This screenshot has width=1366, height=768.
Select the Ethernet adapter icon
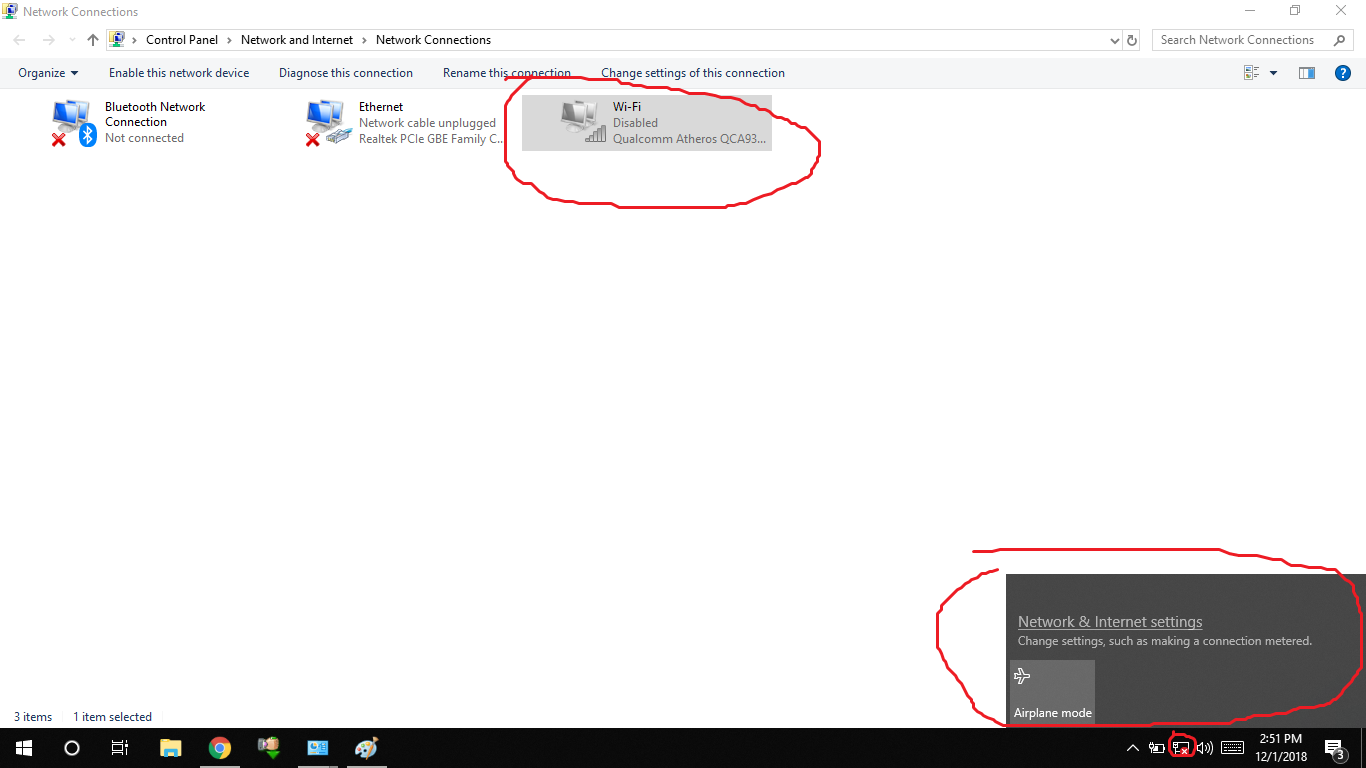coord(328,123)
